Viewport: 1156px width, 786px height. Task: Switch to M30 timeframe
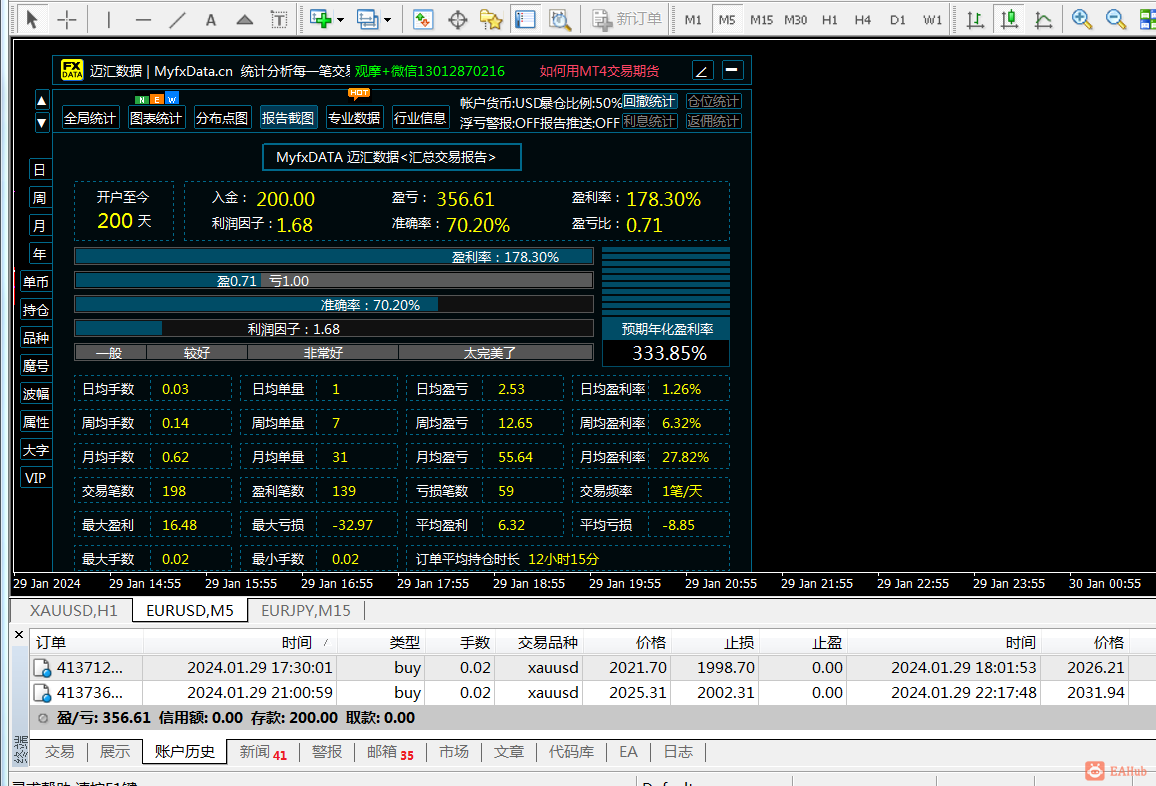[795, 20]
